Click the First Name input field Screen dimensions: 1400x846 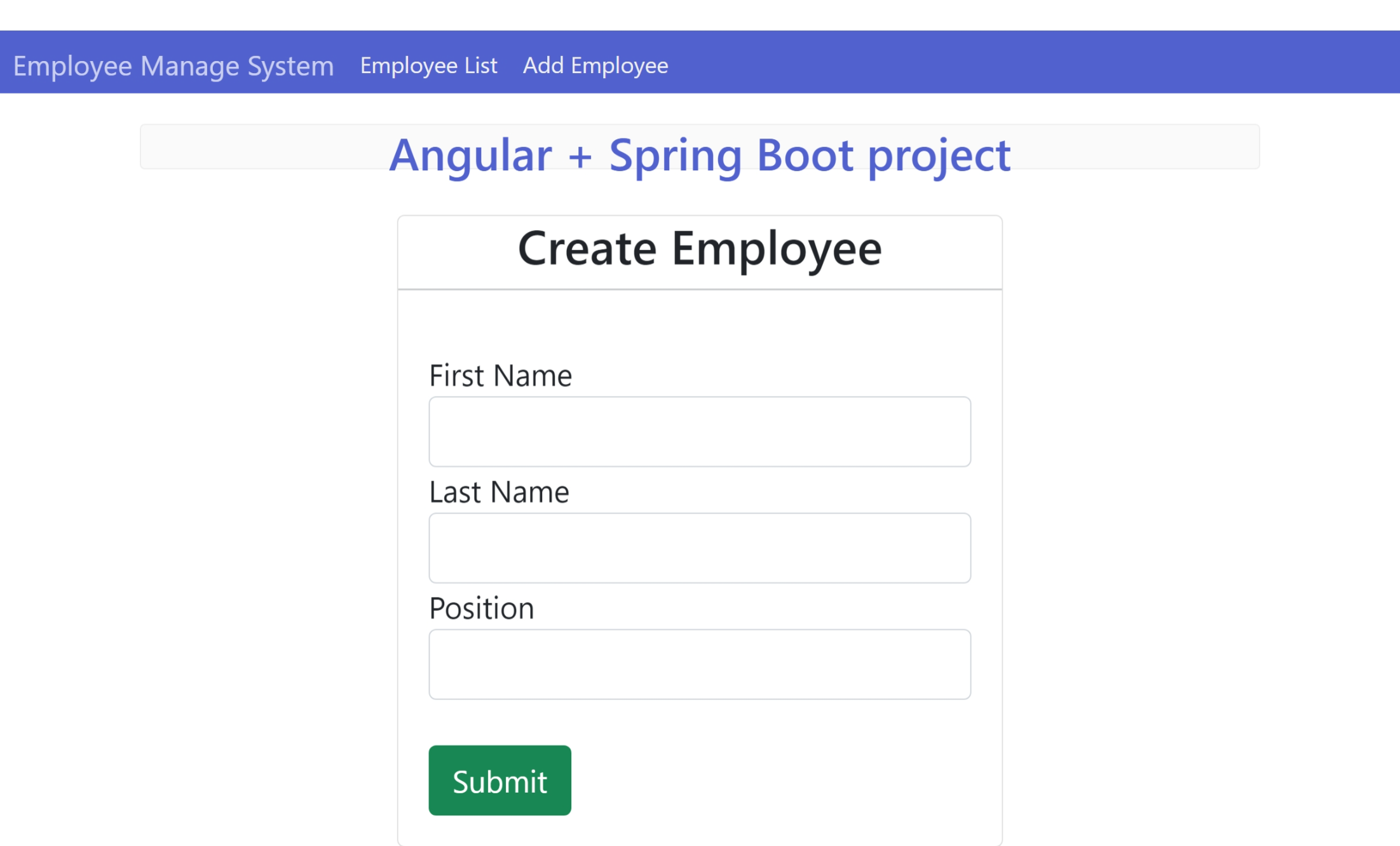(699, 431)
